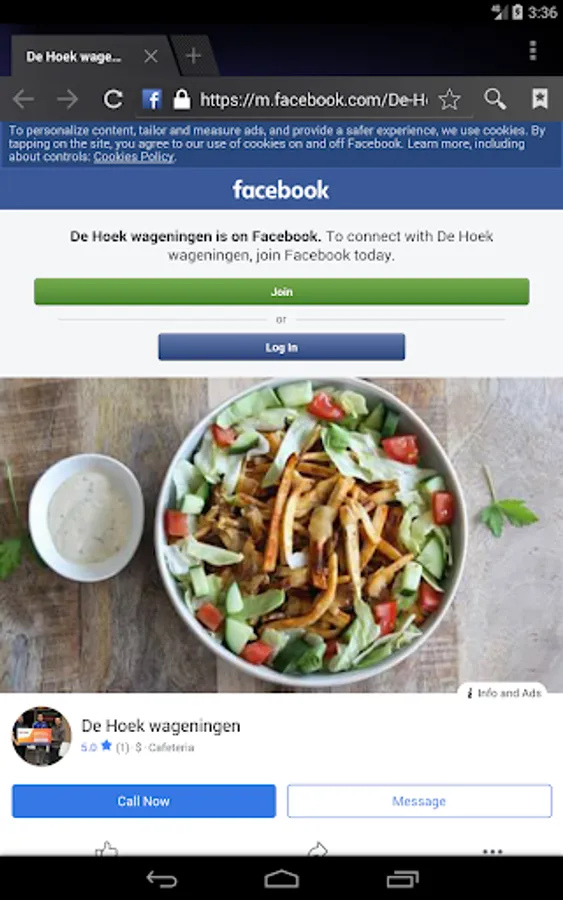
Task: Tap the Message button
Action: click(x=419, y=801)
